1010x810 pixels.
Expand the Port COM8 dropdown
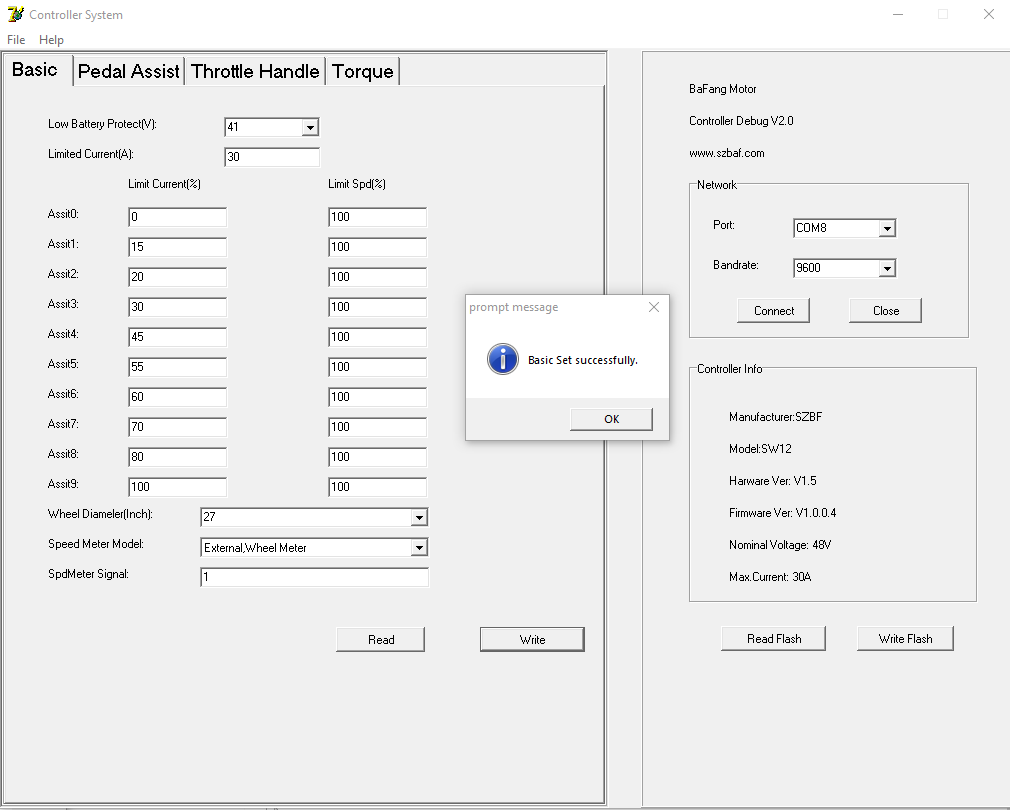(x=888, y=228)
